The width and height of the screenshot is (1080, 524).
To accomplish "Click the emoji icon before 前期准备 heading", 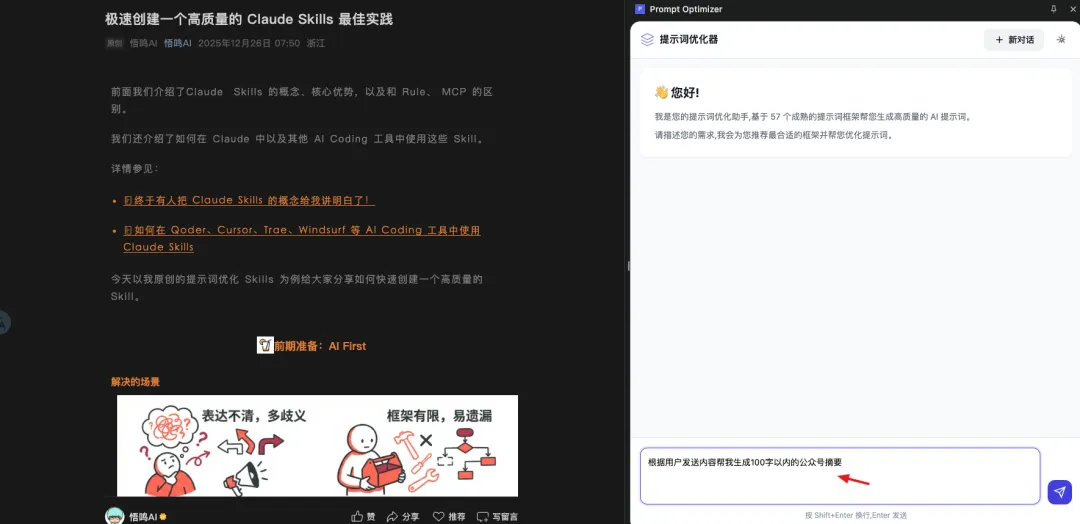I will point(265,346).
